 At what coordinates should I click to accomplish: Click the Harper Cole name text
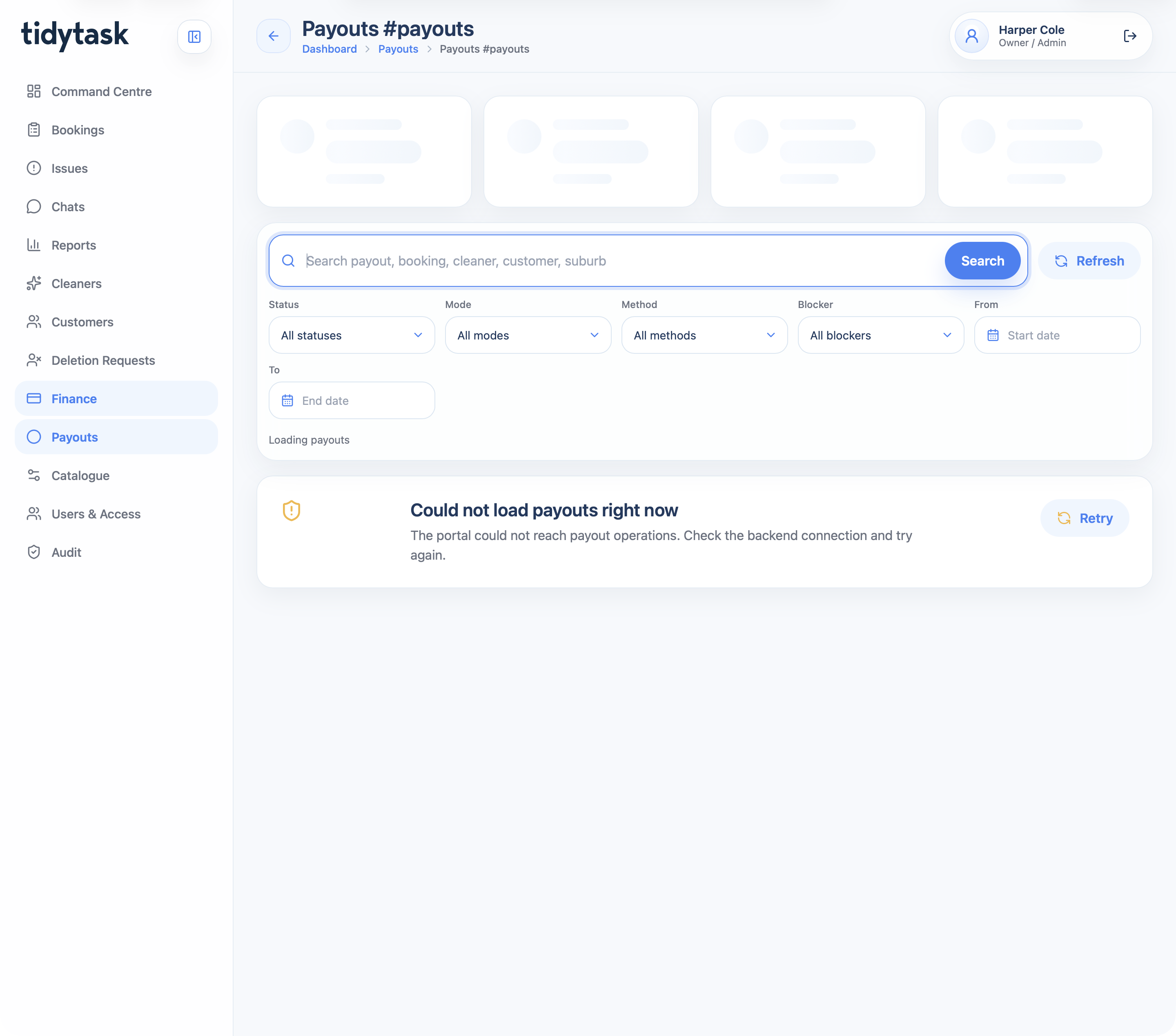tap(1031, 30)
